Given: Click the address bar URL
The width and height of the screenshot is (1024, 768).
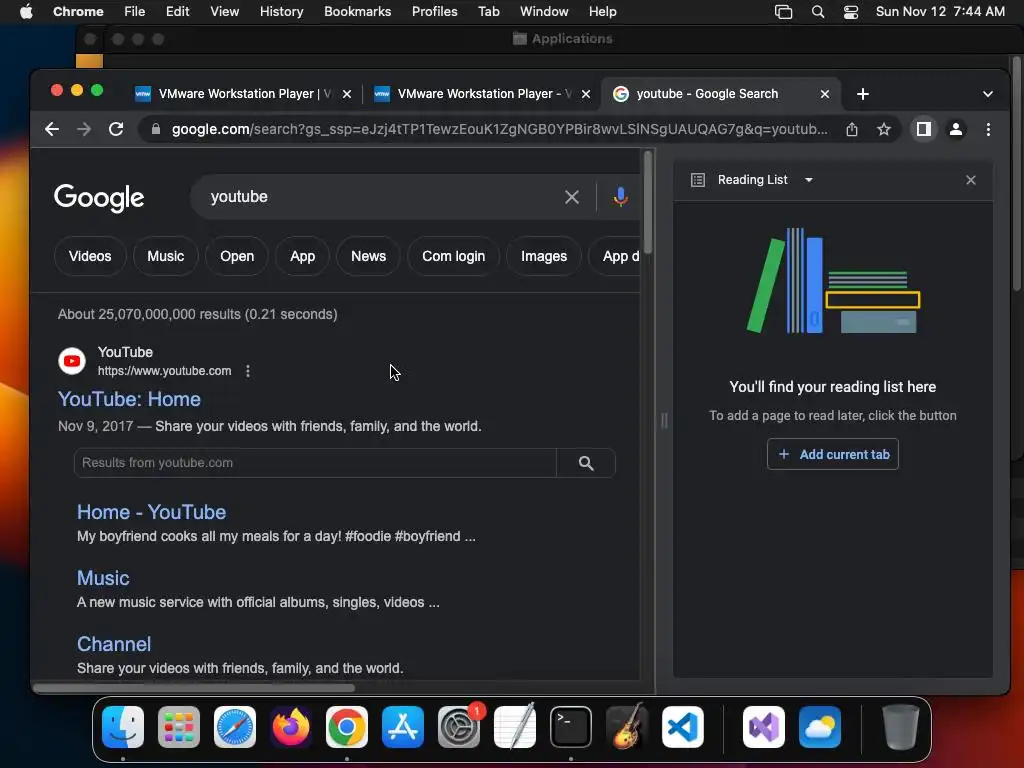Looking at the screenshot, I should [500, 129].
